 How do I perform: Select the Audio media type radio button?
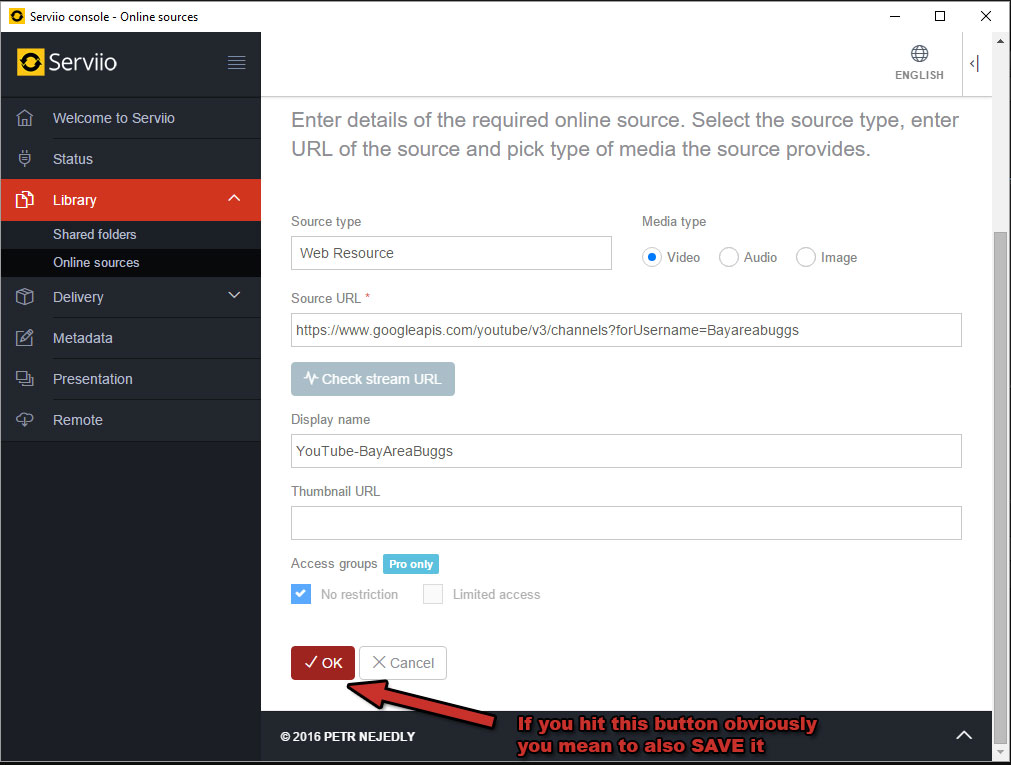[729, 257]
